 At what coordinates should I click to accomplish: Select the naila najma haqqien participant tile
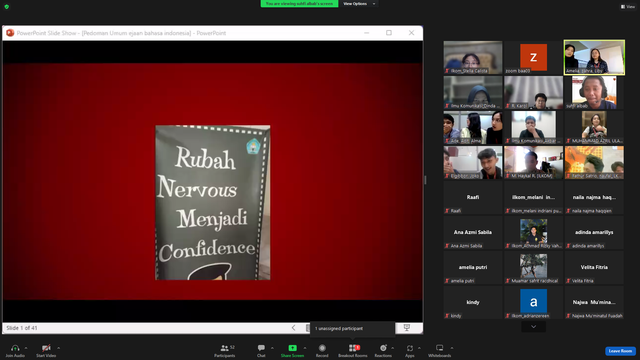pyautogui.click(x=594, y=198)
